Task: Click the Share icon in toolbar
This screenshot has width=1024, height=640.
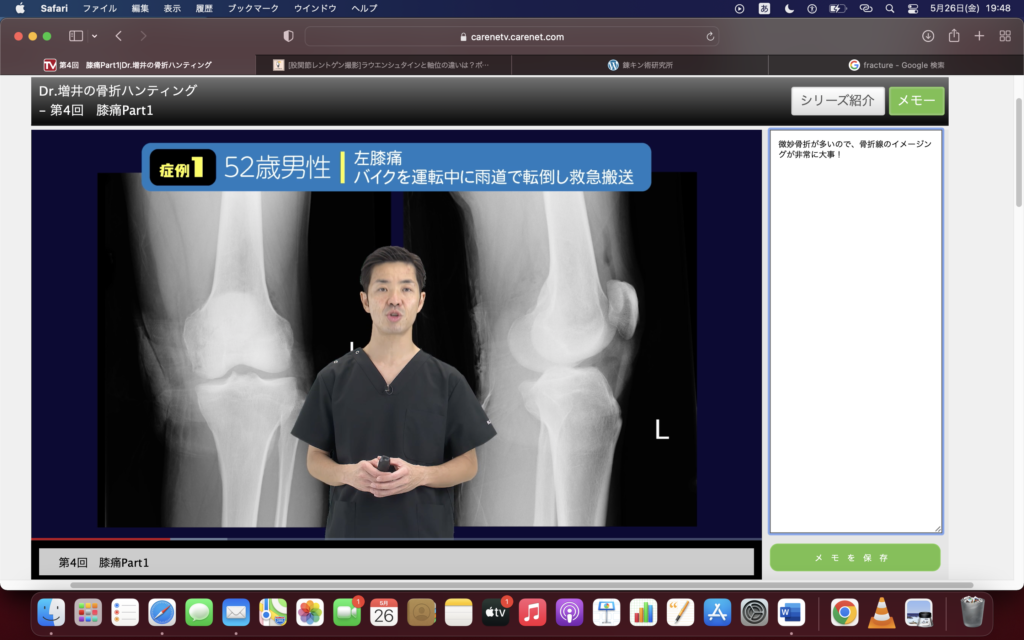Action: tap(954, 36)
